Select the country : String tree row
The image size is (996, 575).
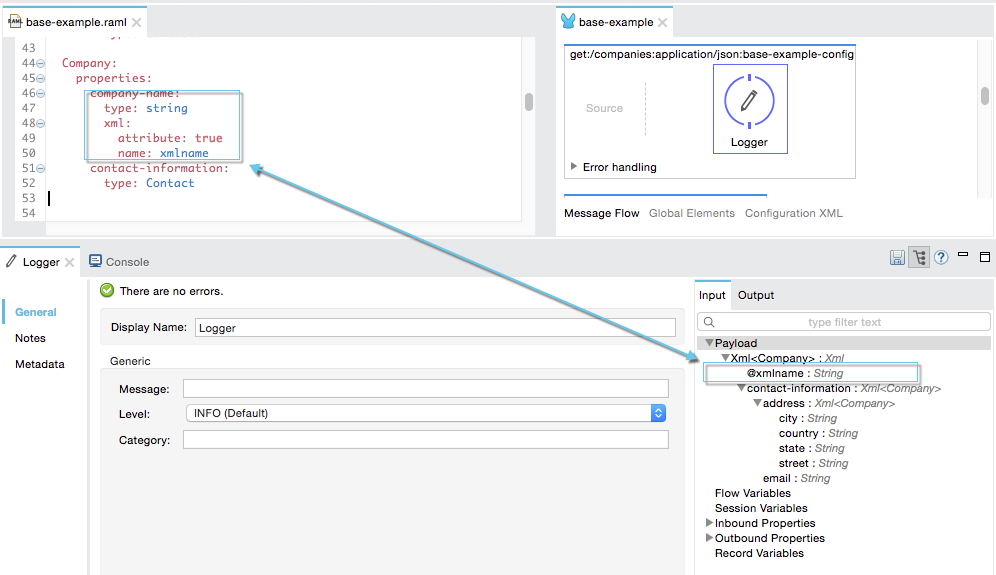click(818, 433)
